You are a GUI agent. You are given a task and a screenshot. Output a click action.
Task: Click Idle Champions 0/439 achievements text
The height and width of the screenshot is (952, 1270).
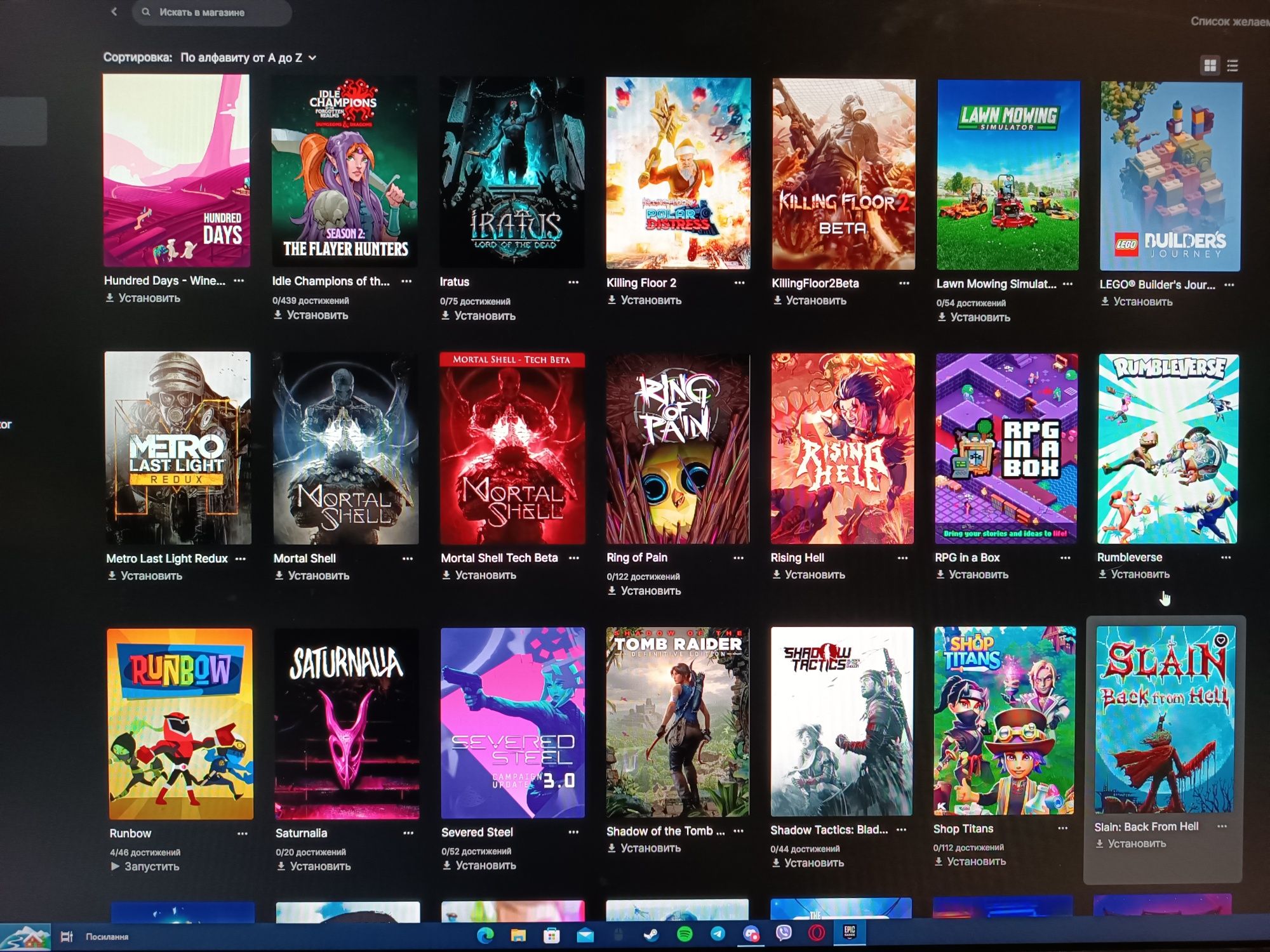[x=311, y=300]
